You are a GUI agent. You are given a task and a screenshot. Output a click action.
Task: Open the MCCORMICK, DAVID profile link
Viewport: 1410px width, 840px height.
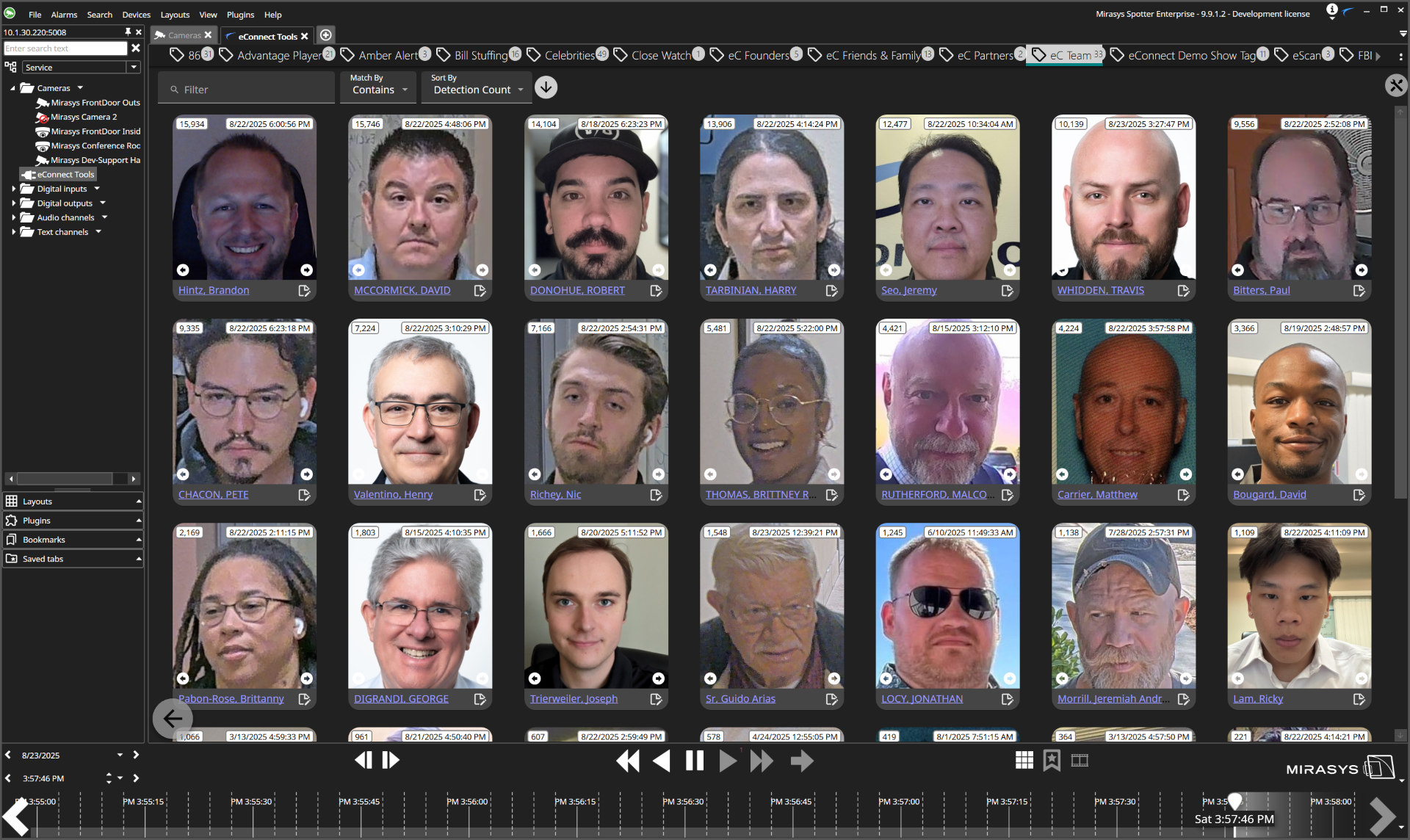click(402, 290)
